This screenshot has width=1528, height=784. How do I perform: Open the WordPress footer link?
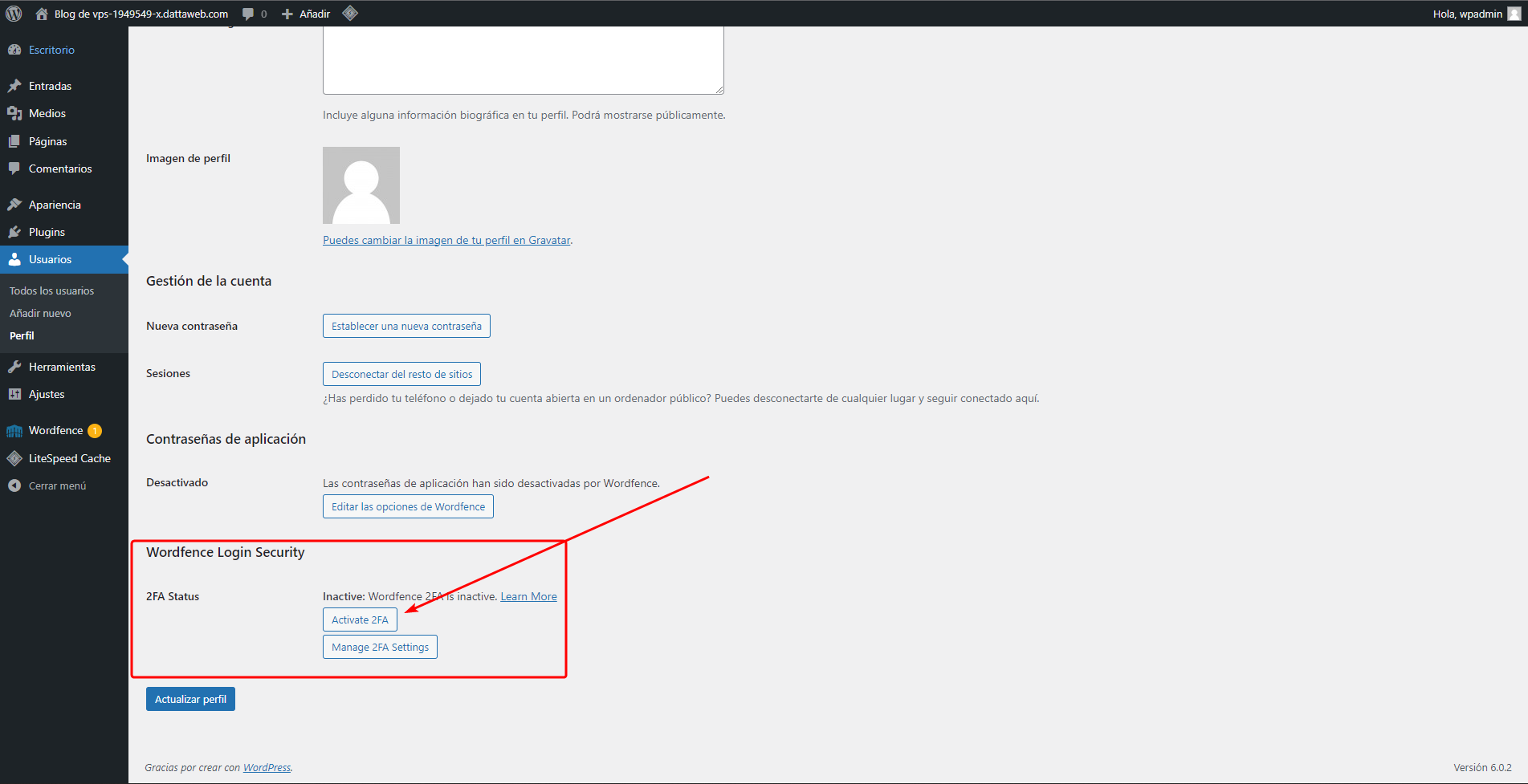(267, 768)
